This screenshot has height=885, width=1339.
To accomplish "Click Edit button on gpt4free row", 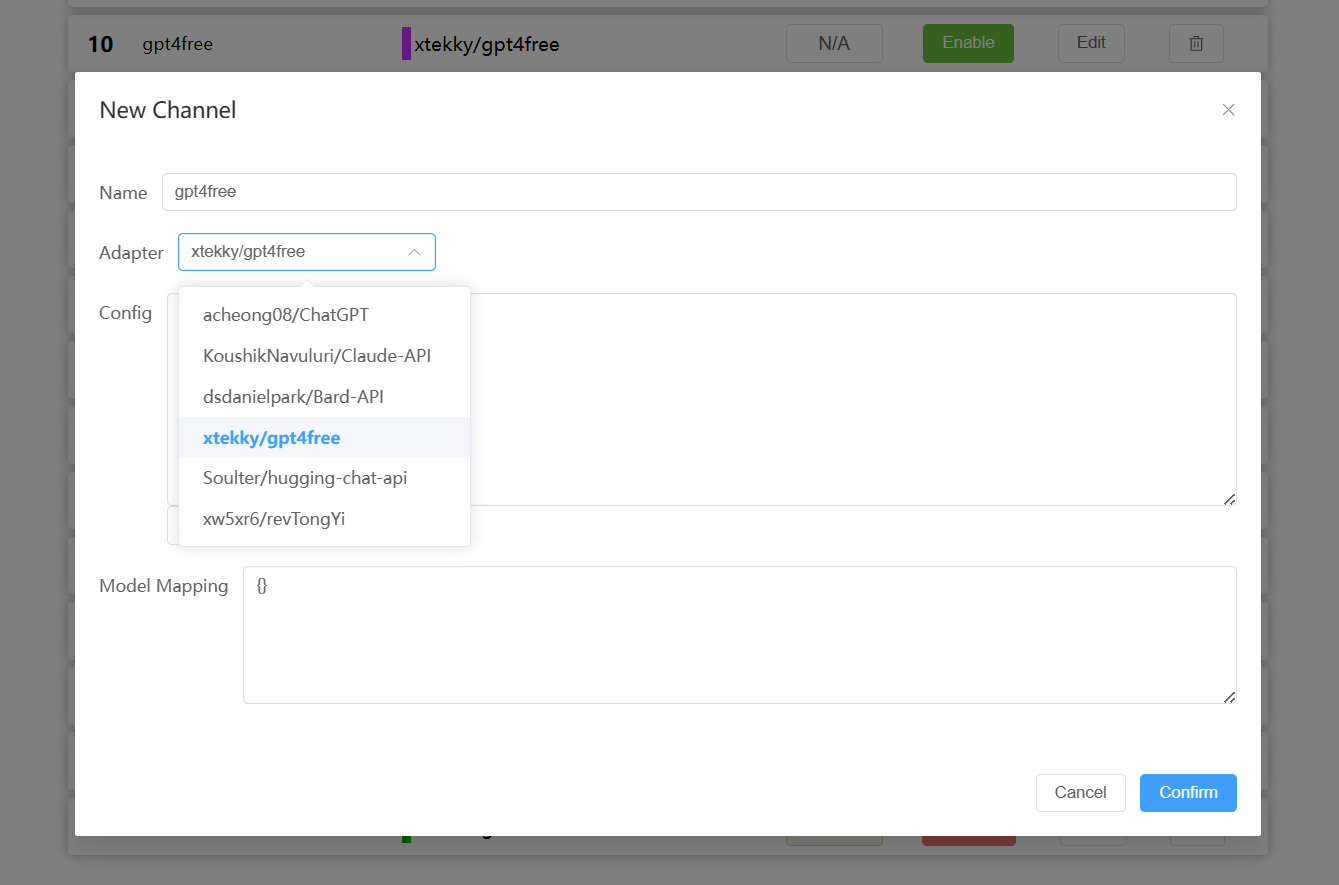I will coord(1091,43).
